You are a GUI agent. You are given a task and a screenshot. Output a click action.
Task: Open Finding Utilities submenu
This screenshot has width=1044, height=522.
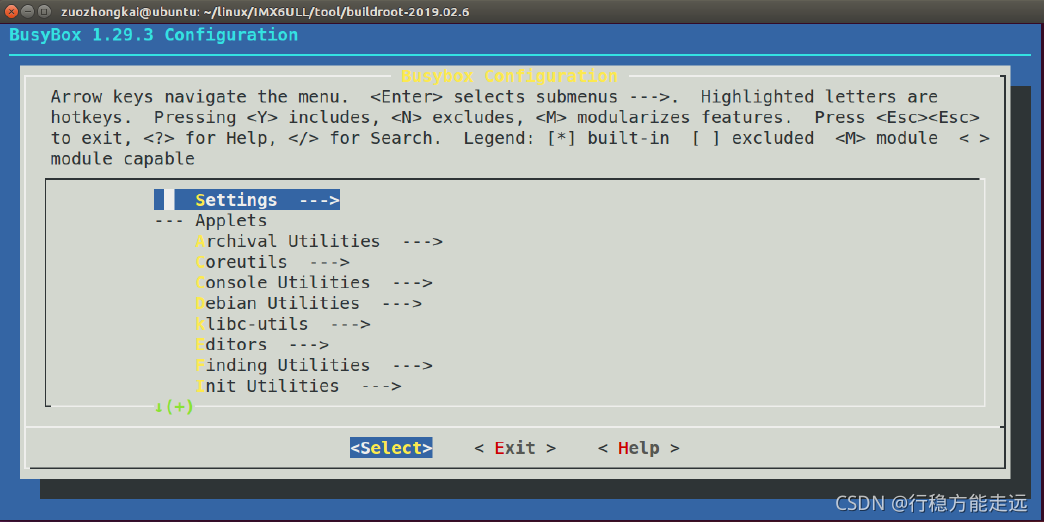tap(314, 366)
